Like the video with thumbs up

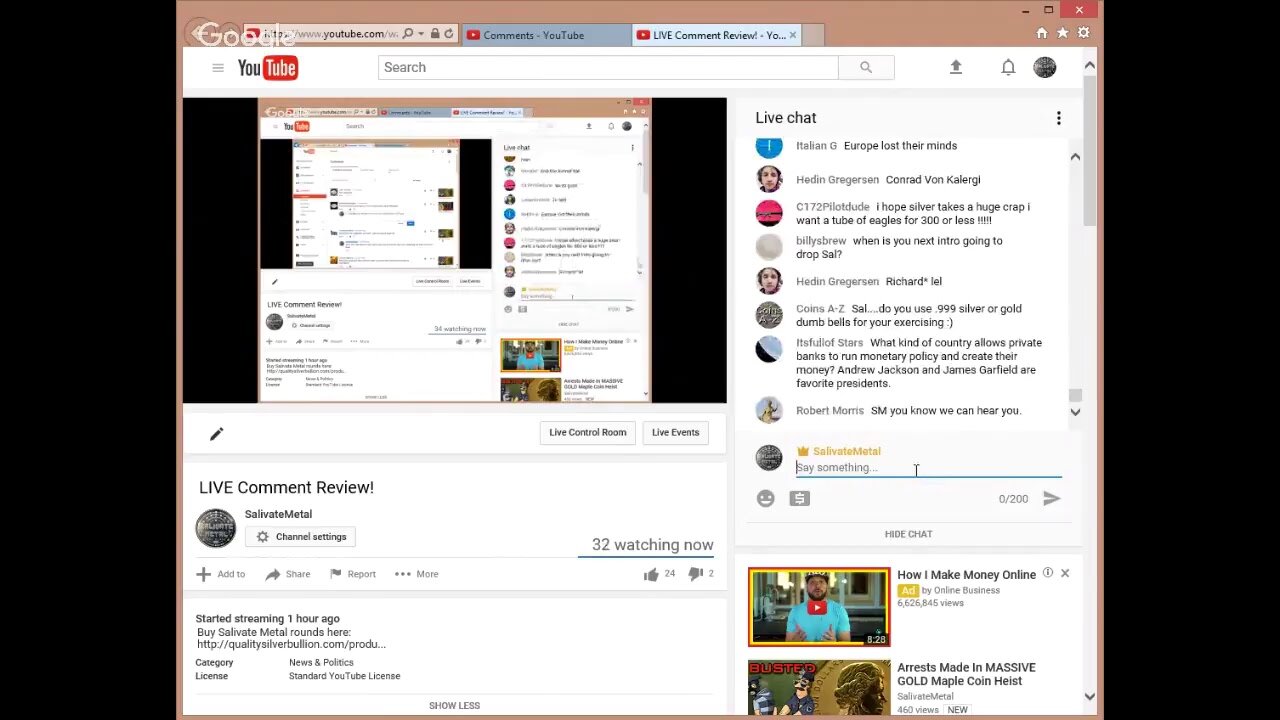(x=651, y=574)
